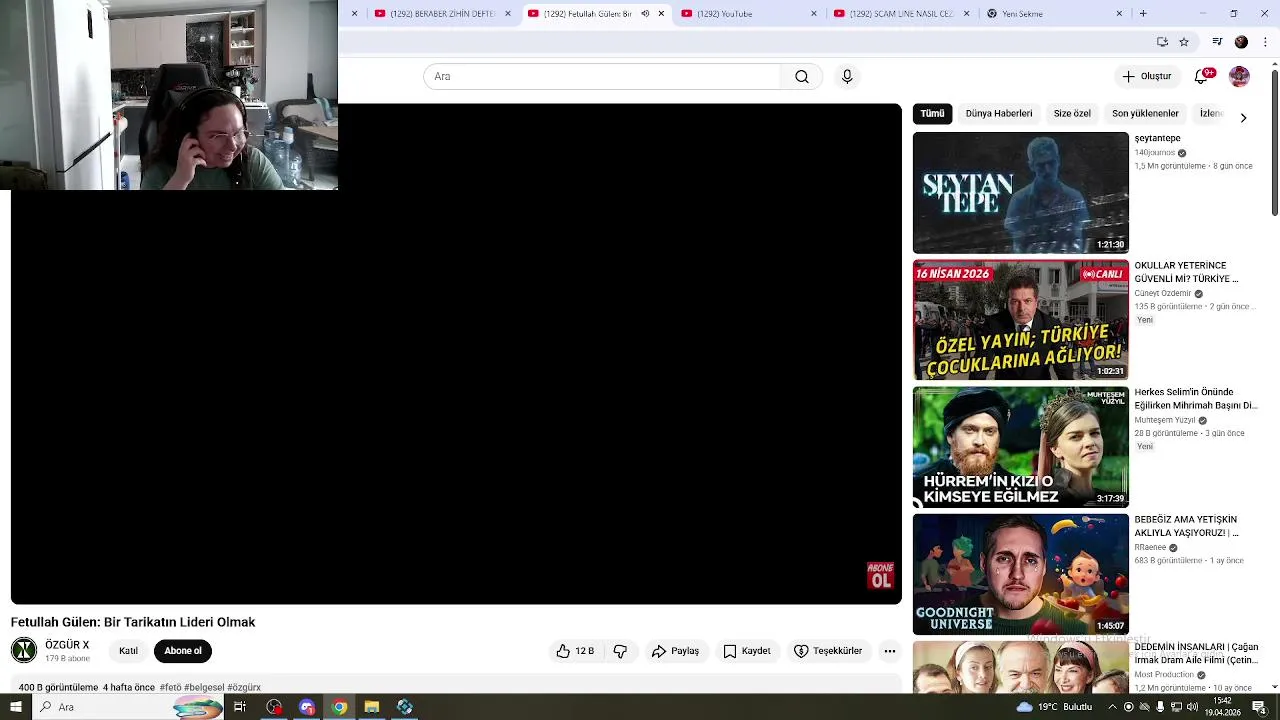Click the 140journos channel name
1280x720 pixels.
pos(1154,153)
